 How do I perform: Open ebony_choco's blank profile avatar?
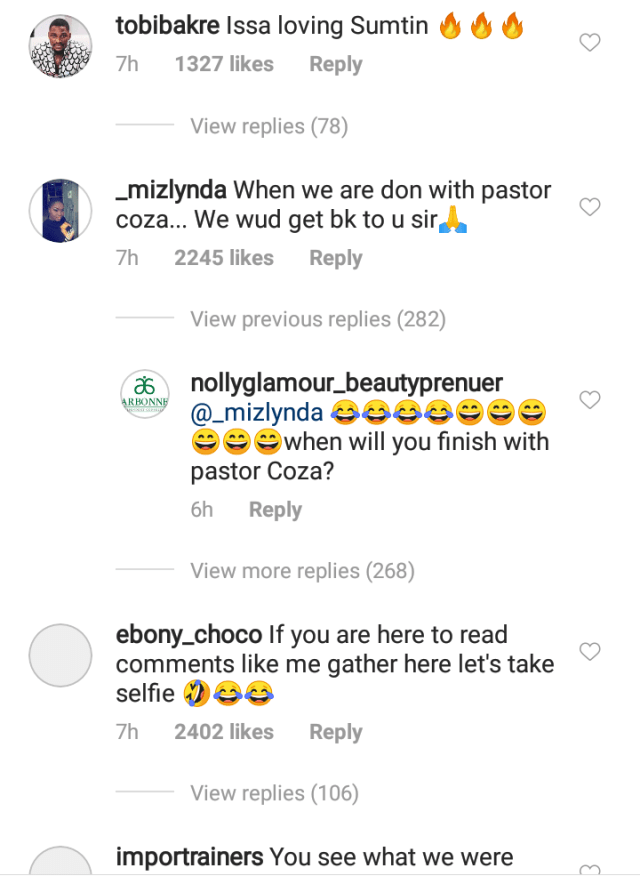(61, 655)
